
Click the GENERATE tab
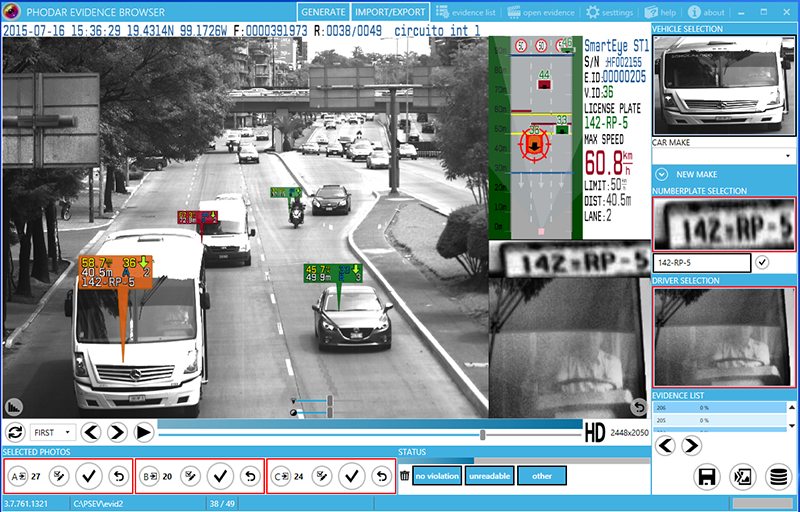click(323, 12)
